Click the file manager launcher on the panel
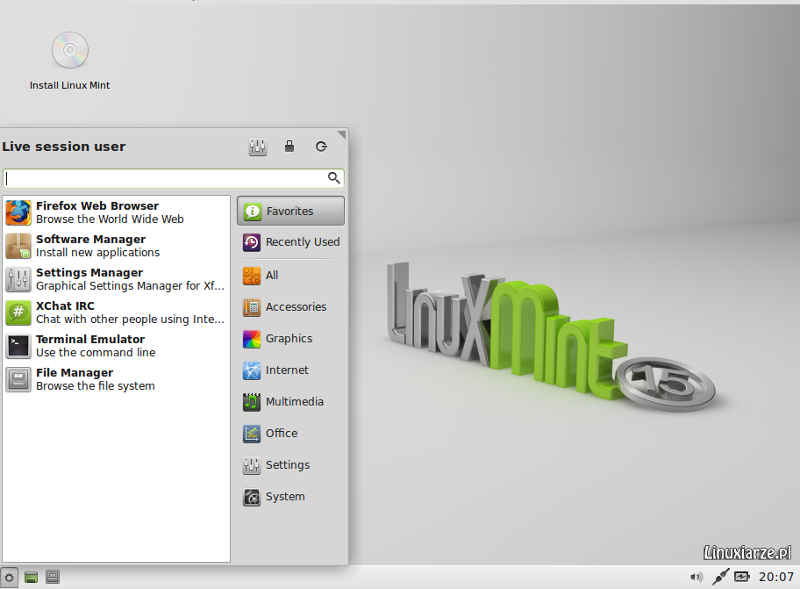 53,577
